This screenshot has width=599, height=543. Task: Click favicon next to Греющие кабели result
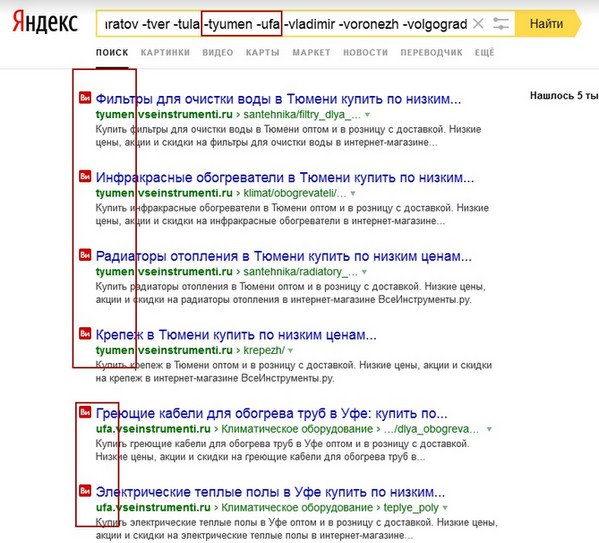tap(85, 412)
